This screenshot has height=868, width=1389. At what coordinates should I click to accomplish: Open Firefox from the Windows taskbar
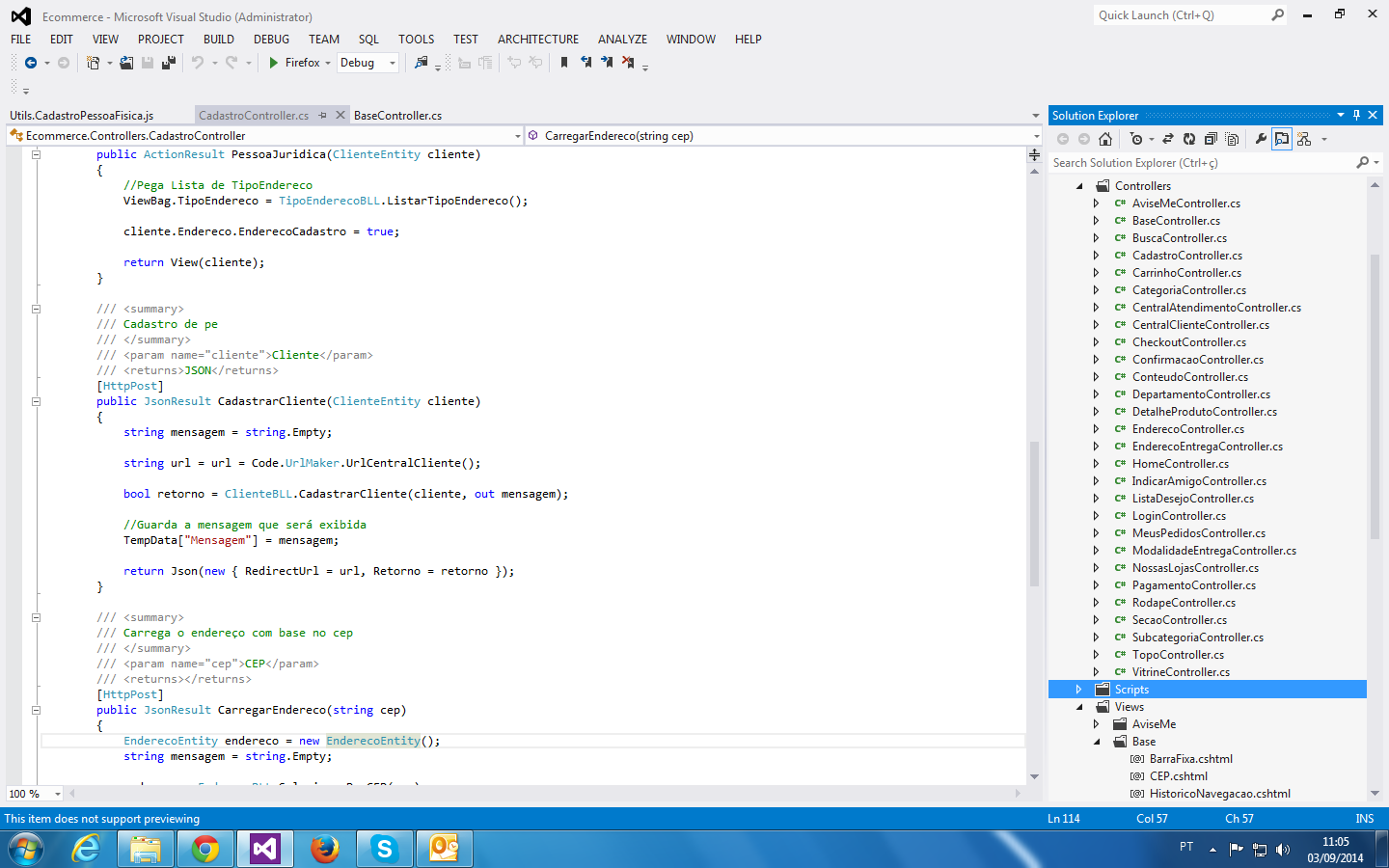click(x=325, y=849)
